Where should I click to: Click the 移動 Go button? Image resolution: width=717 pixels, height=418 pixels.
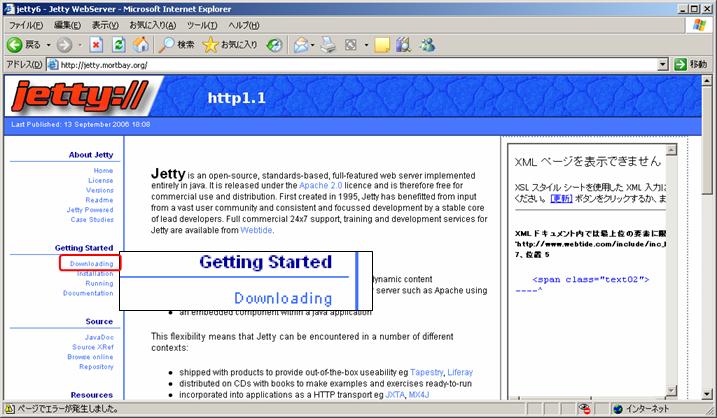coord(690,64)
